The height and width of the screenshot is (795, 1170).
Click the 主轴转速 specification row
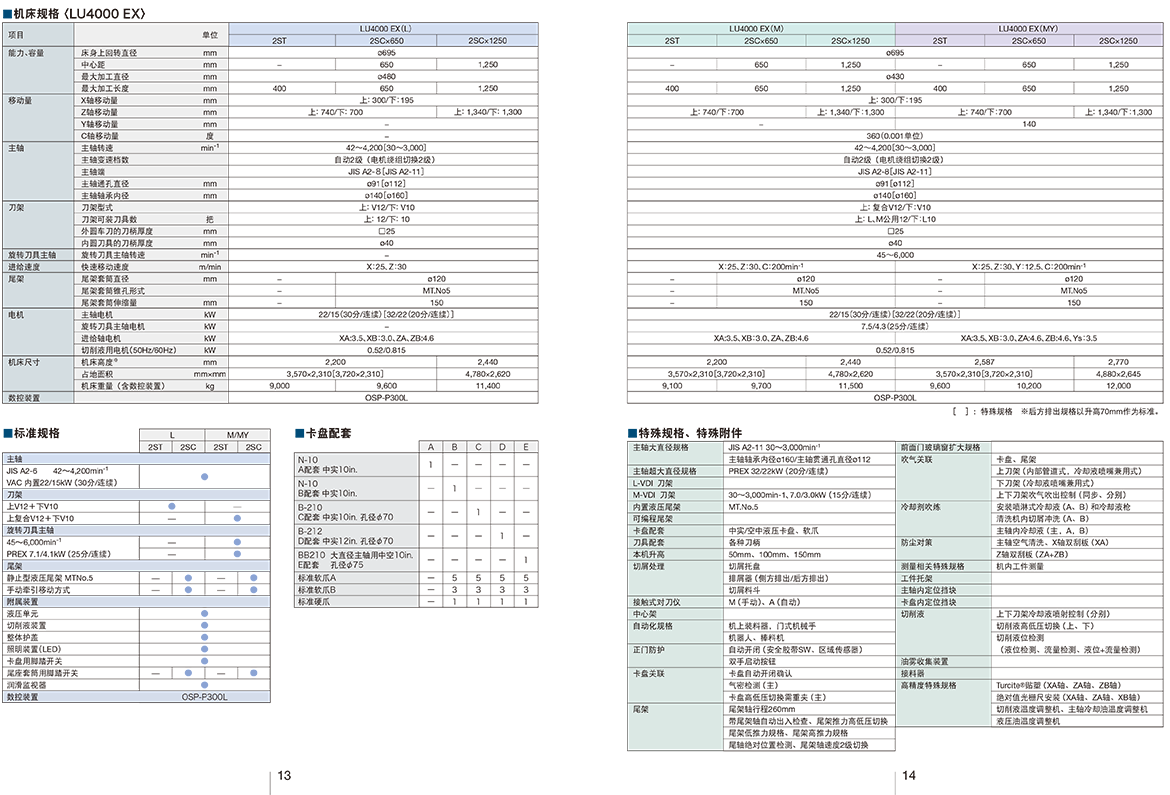(x=150, y=148)
